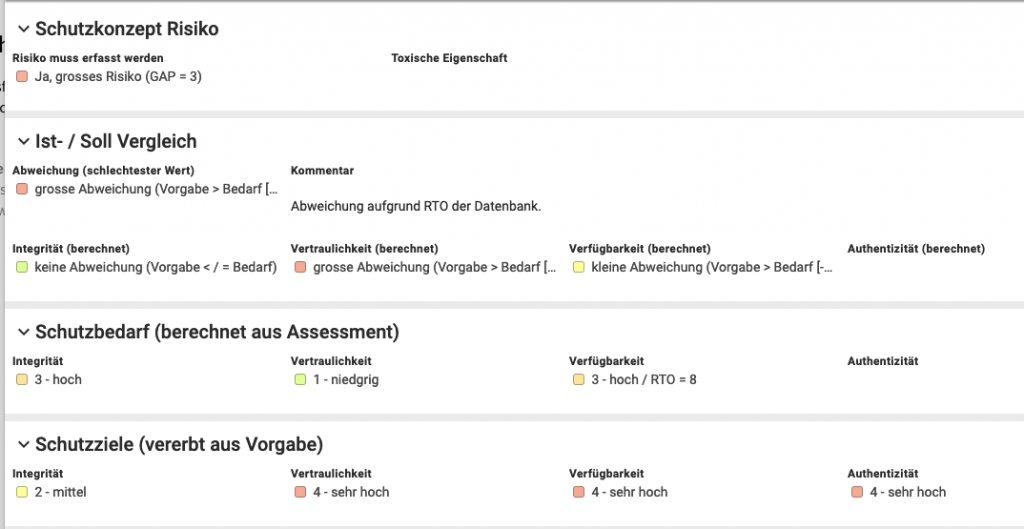Click red swatch under Vertraulichkeit (berechnet)
1024x529 pixels.
pos(300,267)
